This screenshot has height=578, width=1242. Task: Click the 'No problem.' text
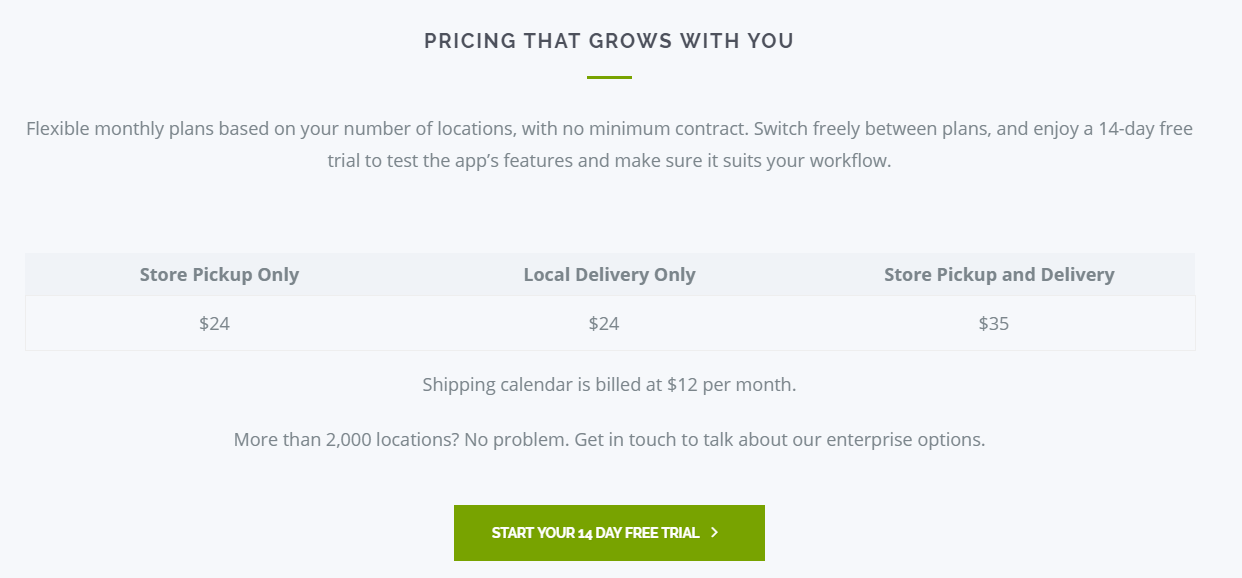point(517,439)
